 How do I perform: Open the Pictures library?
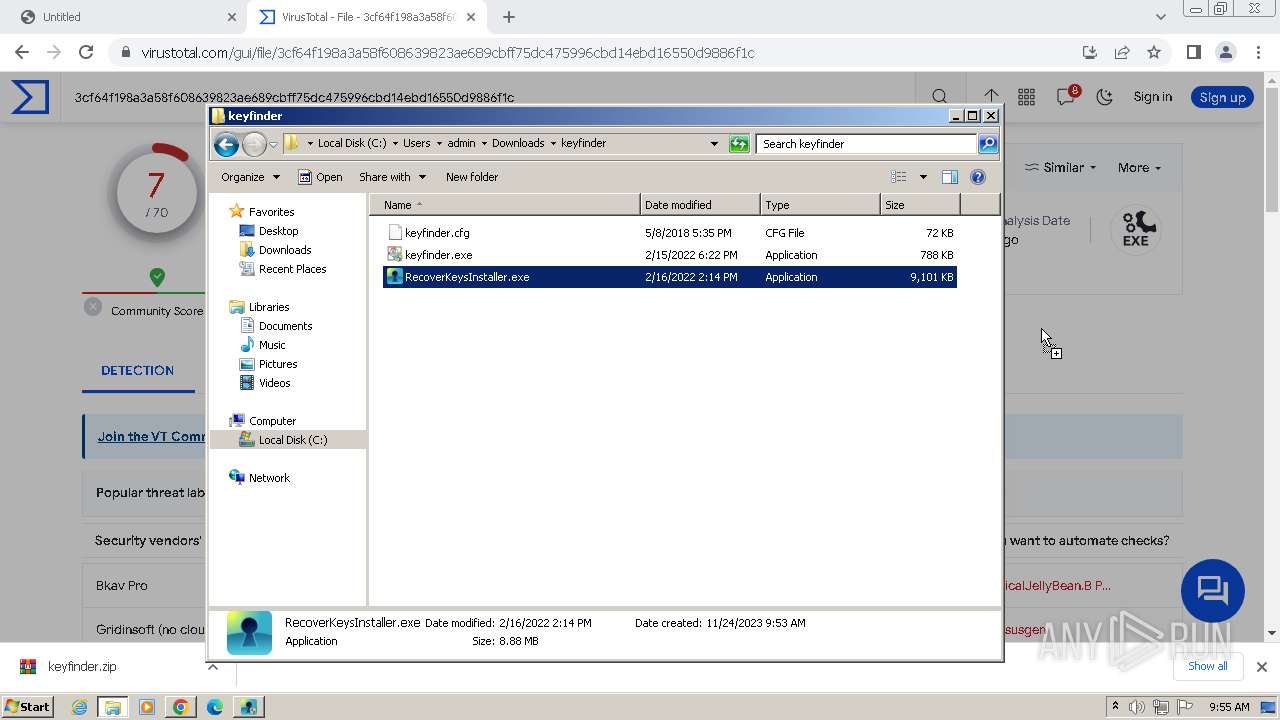[278, 364]
